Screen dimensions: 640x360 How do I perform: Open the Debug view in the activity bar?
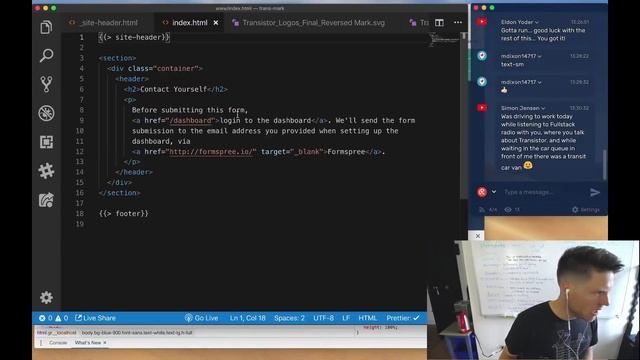pyautogui.click(x=46, y=113)
